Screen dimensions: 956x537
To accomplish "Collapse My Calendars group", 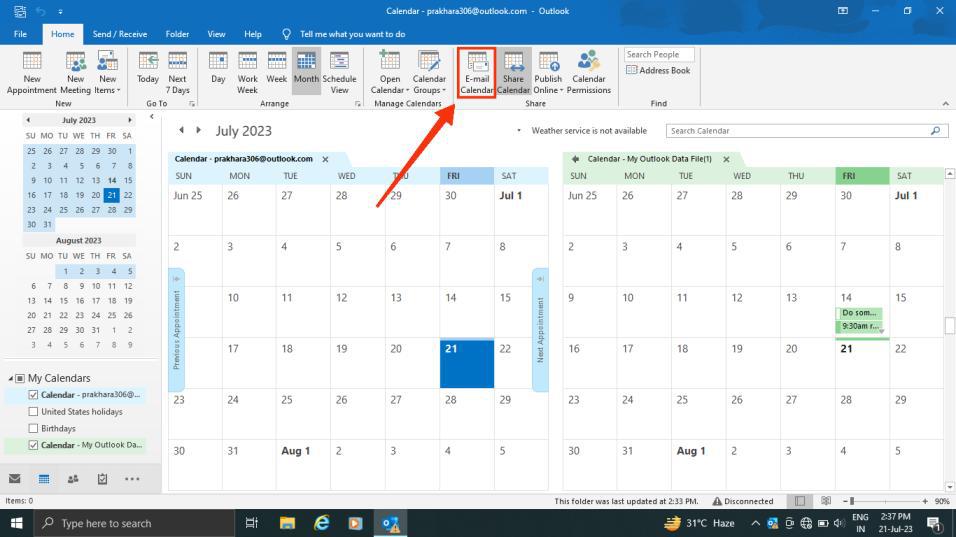I will tap(10, 379).
